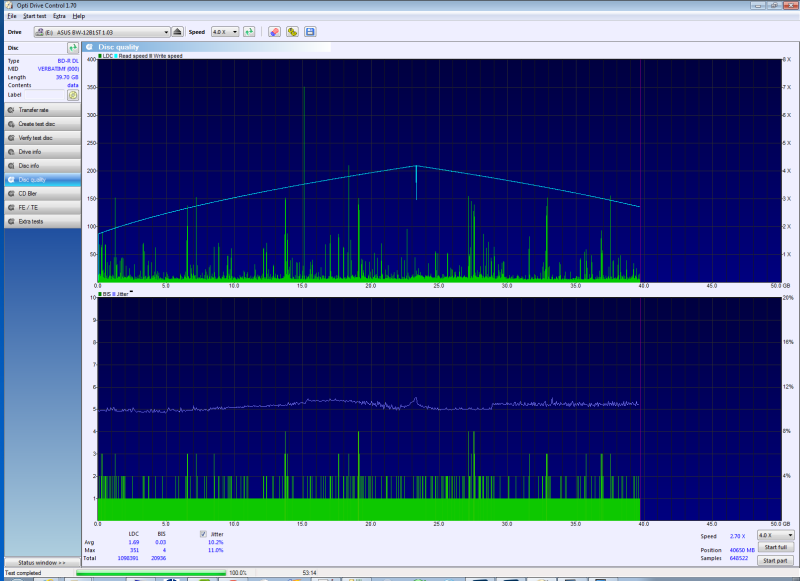
Task: Click the eraser icon to erase the disc
Action: point(274,32)
